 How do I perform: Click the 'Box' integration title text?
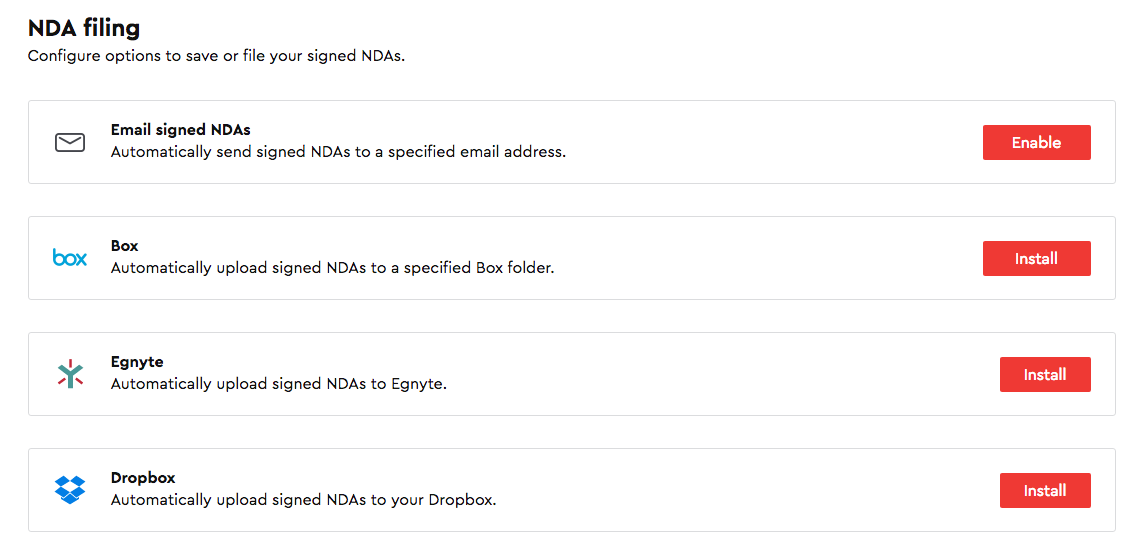[x=124, y=246]
